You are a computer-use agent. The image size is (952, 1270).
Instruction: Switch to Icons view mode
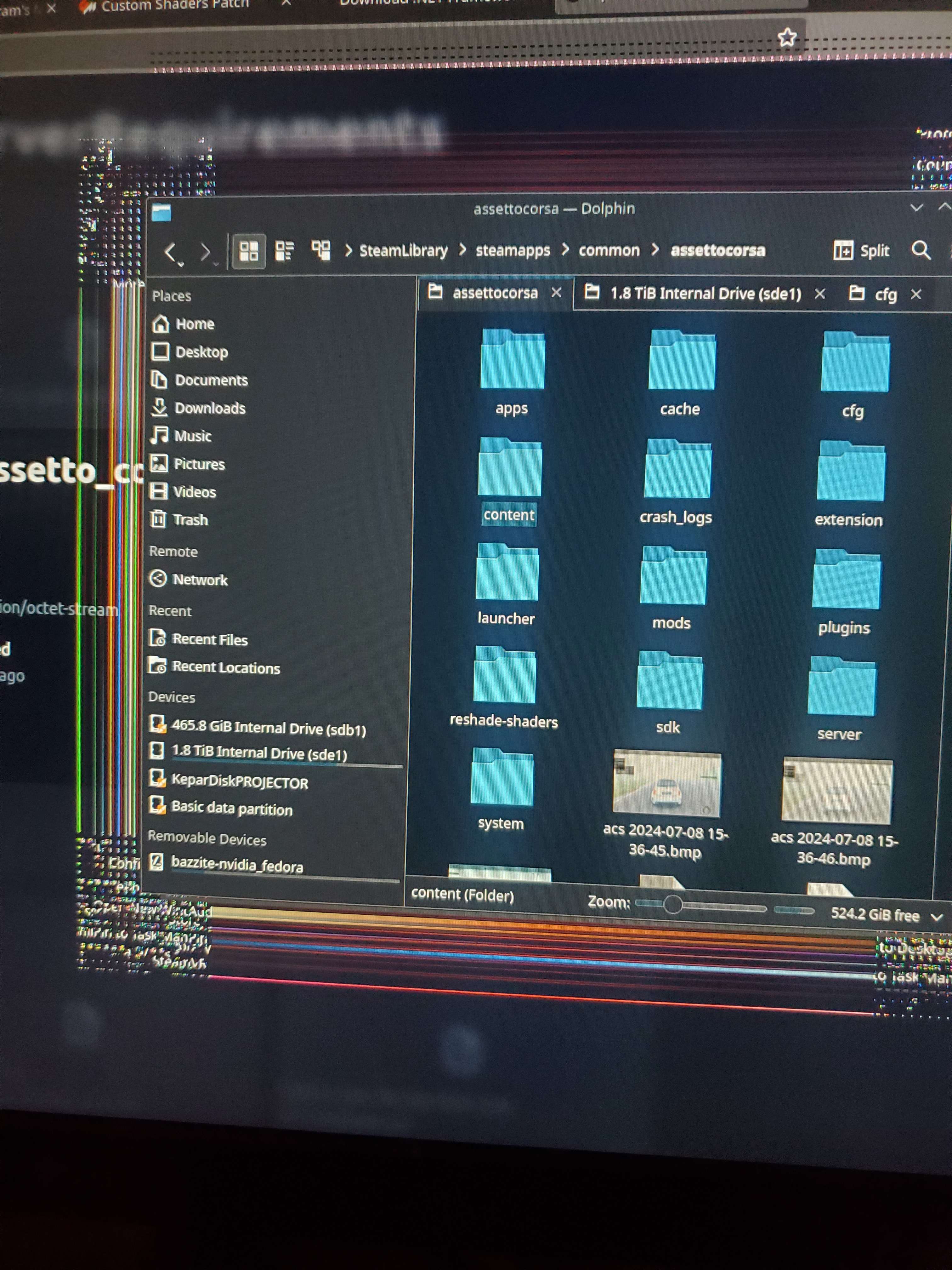click(248, 251)
